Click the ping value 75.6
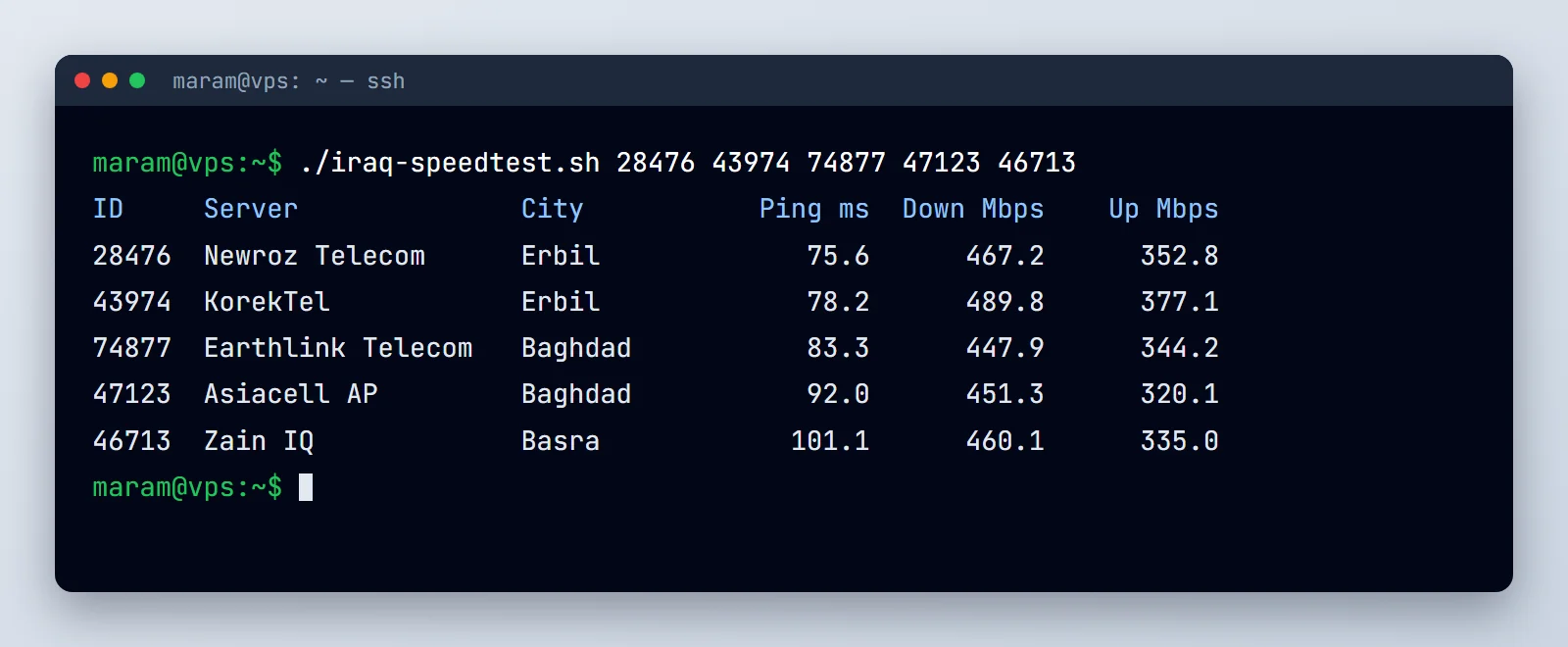Image resolution: width=1568 pixels, height=647 pixels. coord(838,256)
